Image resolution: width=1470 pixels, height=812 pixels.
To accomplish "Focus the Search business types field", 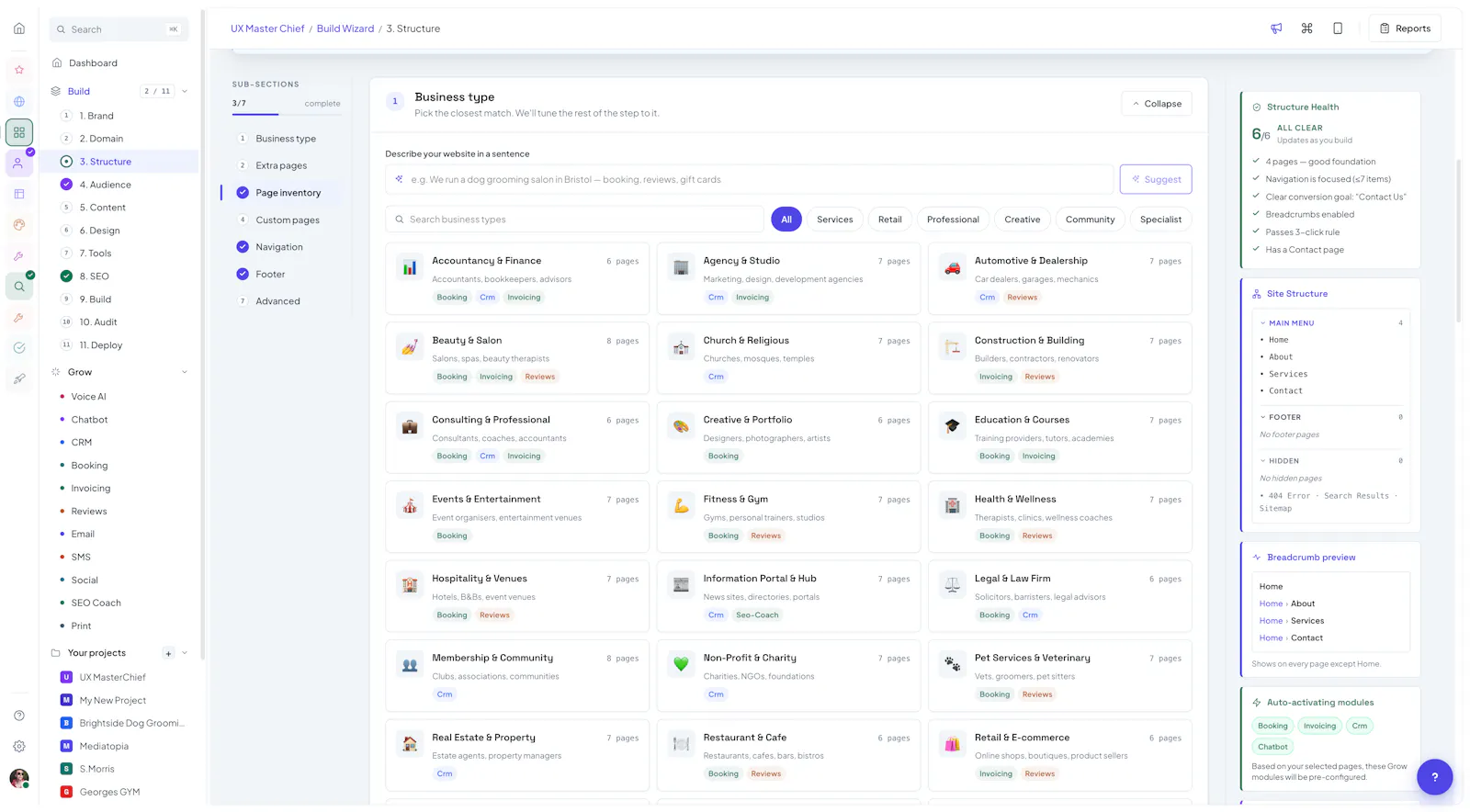I will coord(574,220).
